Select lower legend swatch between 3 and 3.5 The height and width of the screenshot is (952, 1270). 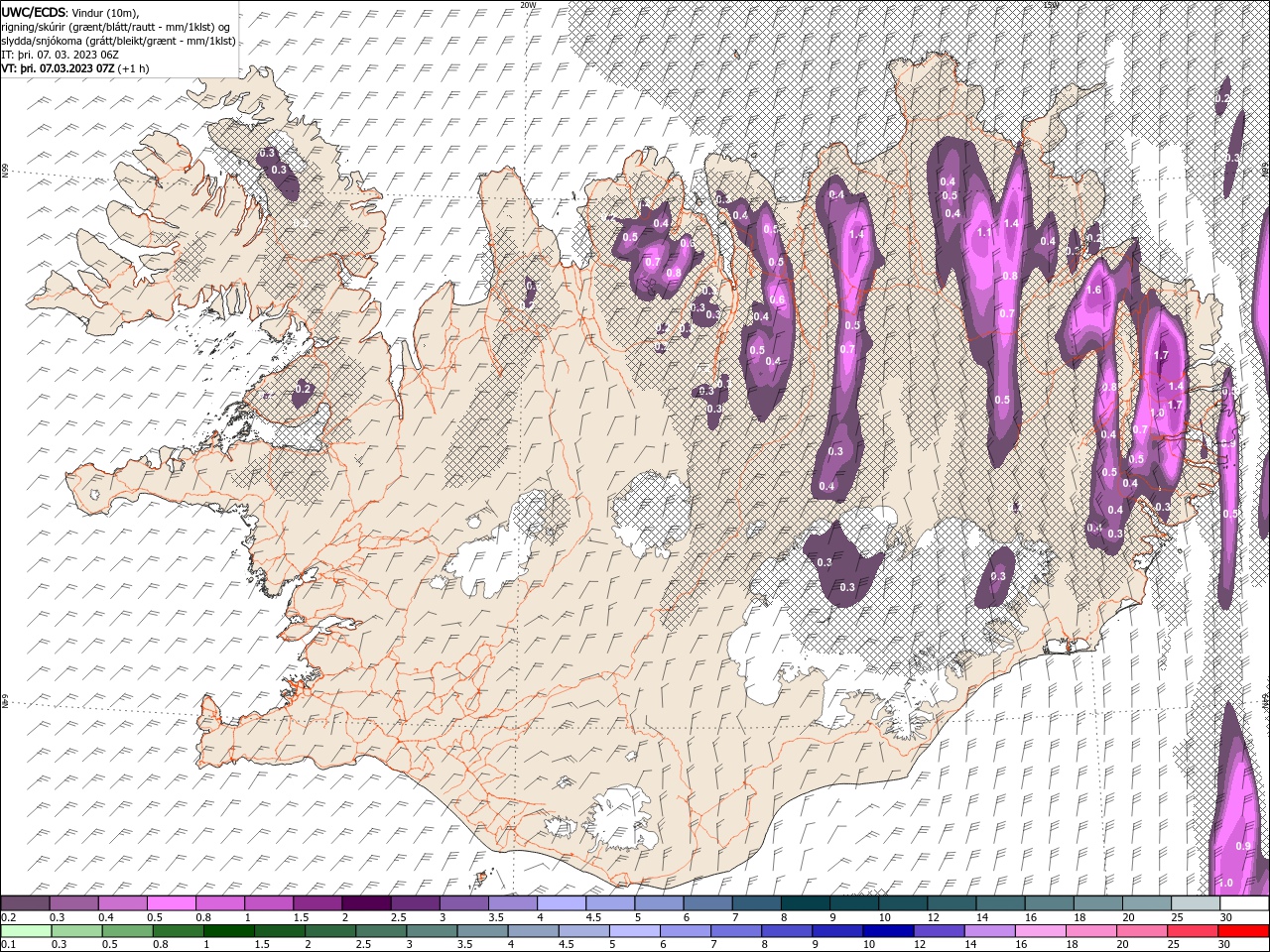coord(431,930)
